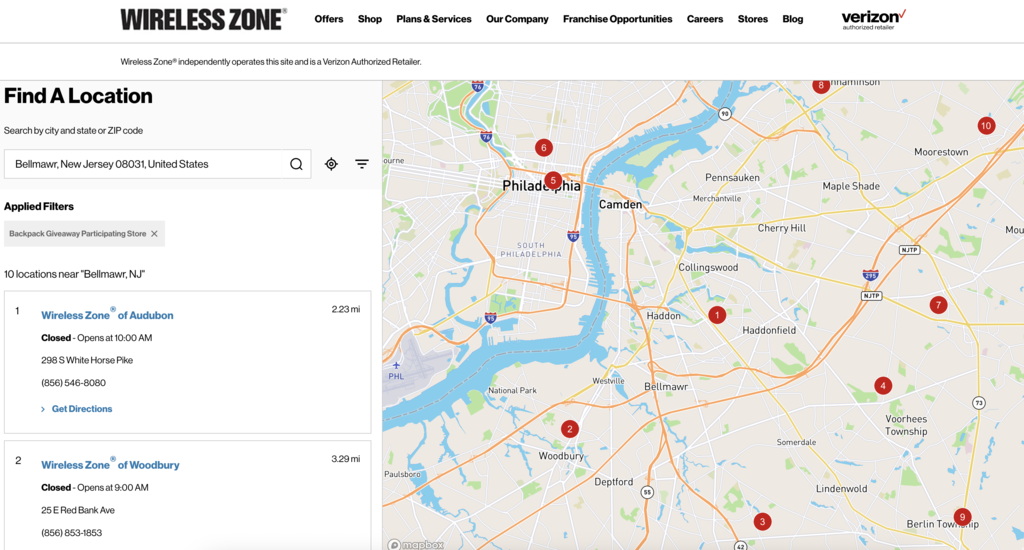Click the PHL airport marker
1024x550 pixels.
396,370
